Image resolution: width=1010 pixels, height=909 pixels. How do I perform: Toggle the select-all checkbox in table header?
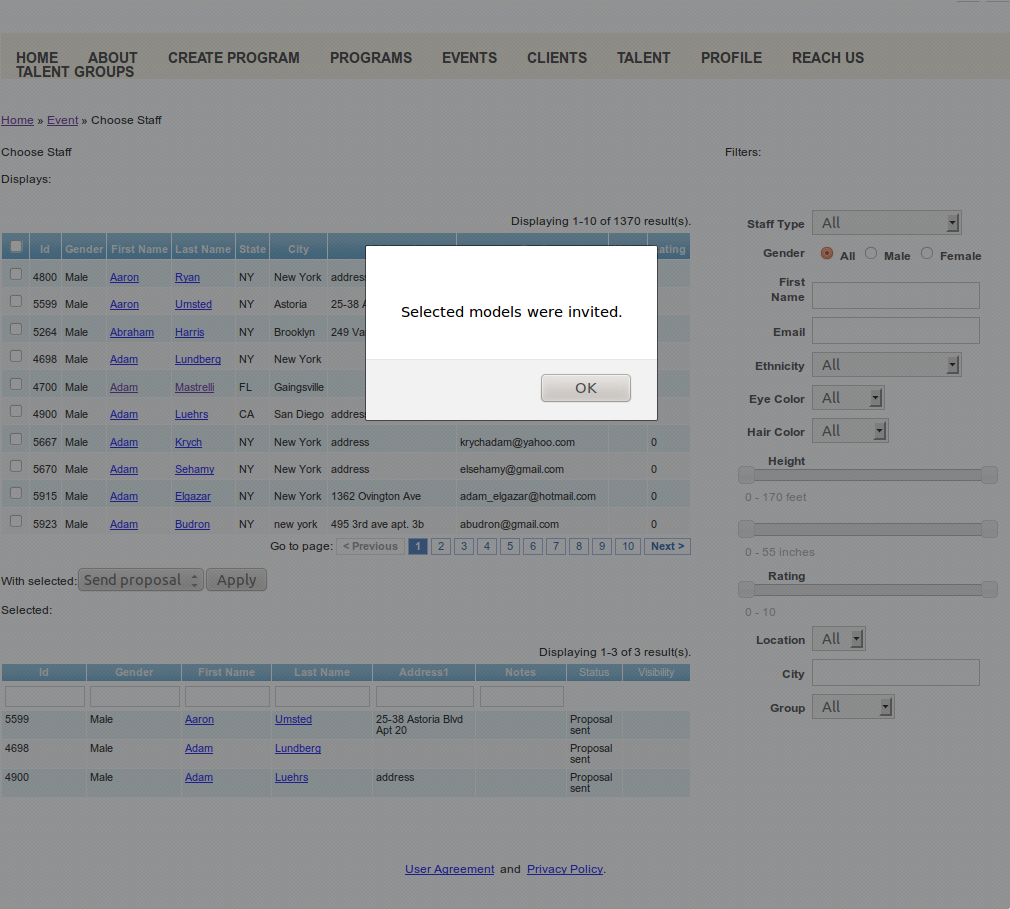(x=16, y=247)
